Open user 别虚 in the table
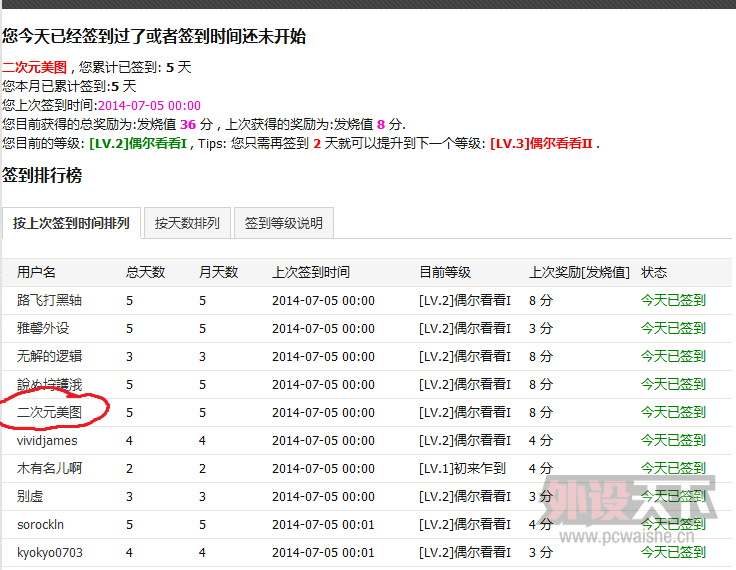 (x=30, y=496)
